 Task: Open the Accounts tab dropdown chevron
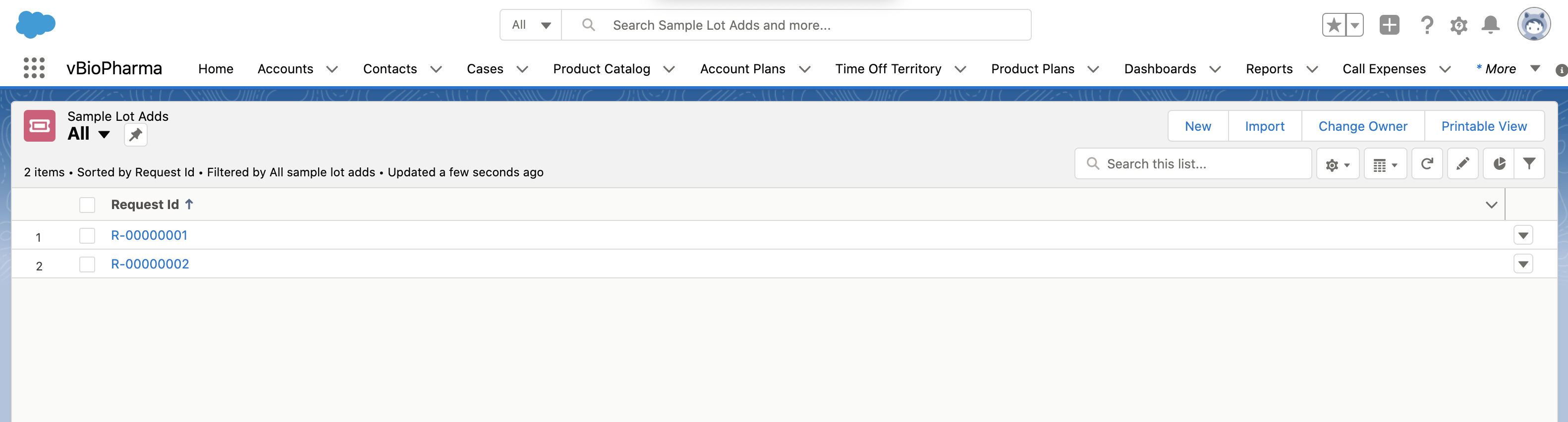click(x=332, y=69)
